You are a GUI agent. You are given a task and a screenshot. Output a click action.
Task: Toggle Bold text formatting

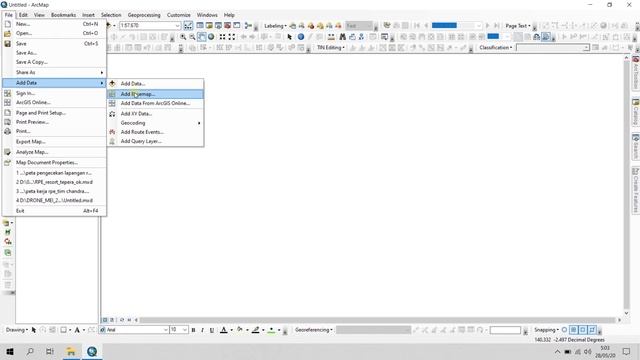coord(193,330)
